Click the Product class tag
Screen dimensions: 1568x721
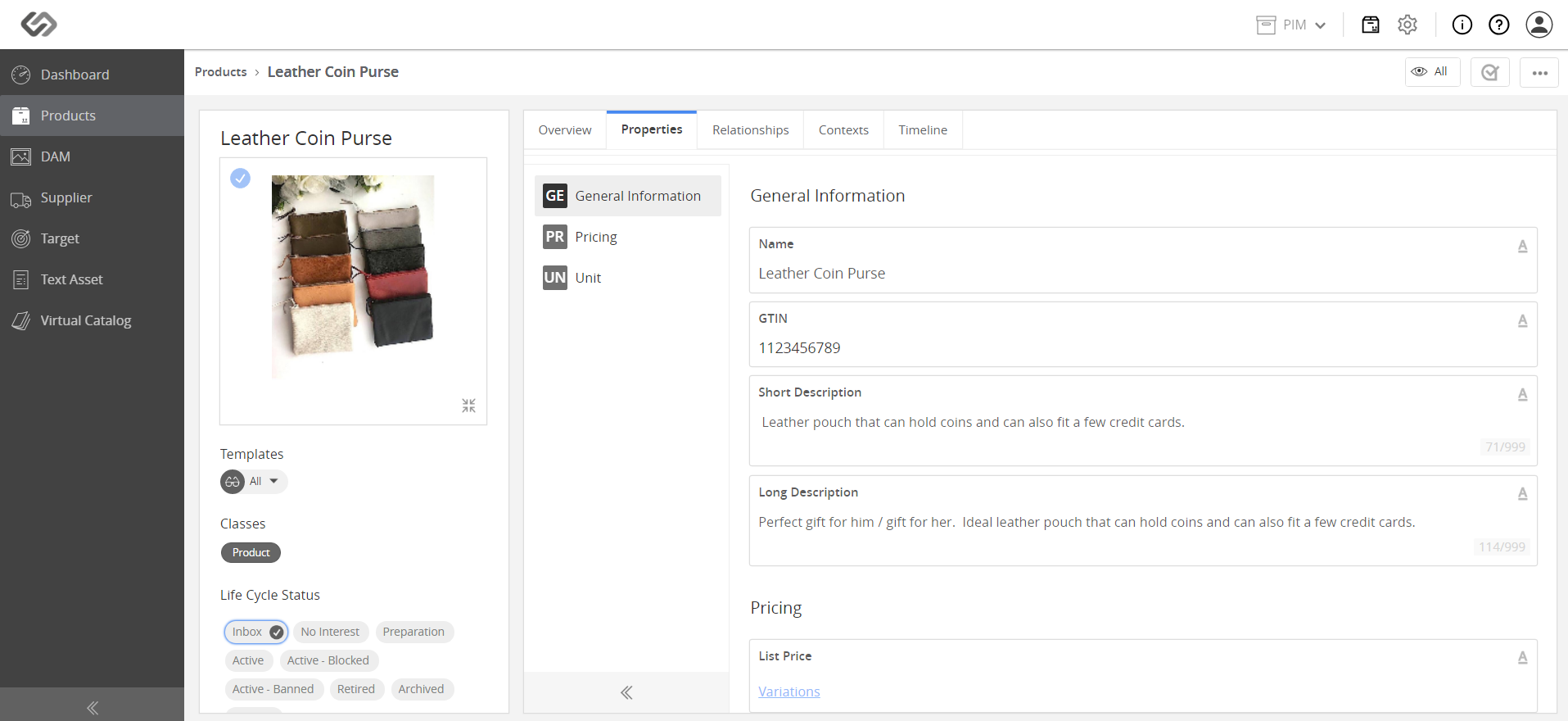coord(251,552)
